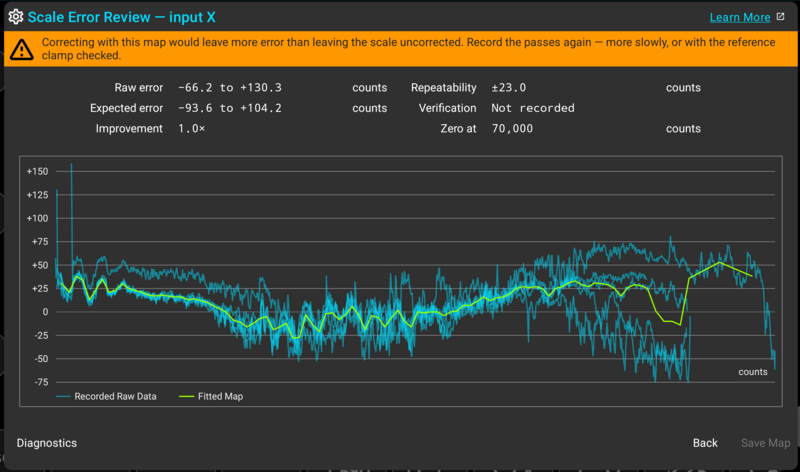The height and width of the screenshot is (472, 800).
Task: Click the 'Raw error' label
Action: pyautogui.click(x=138, y=88)
